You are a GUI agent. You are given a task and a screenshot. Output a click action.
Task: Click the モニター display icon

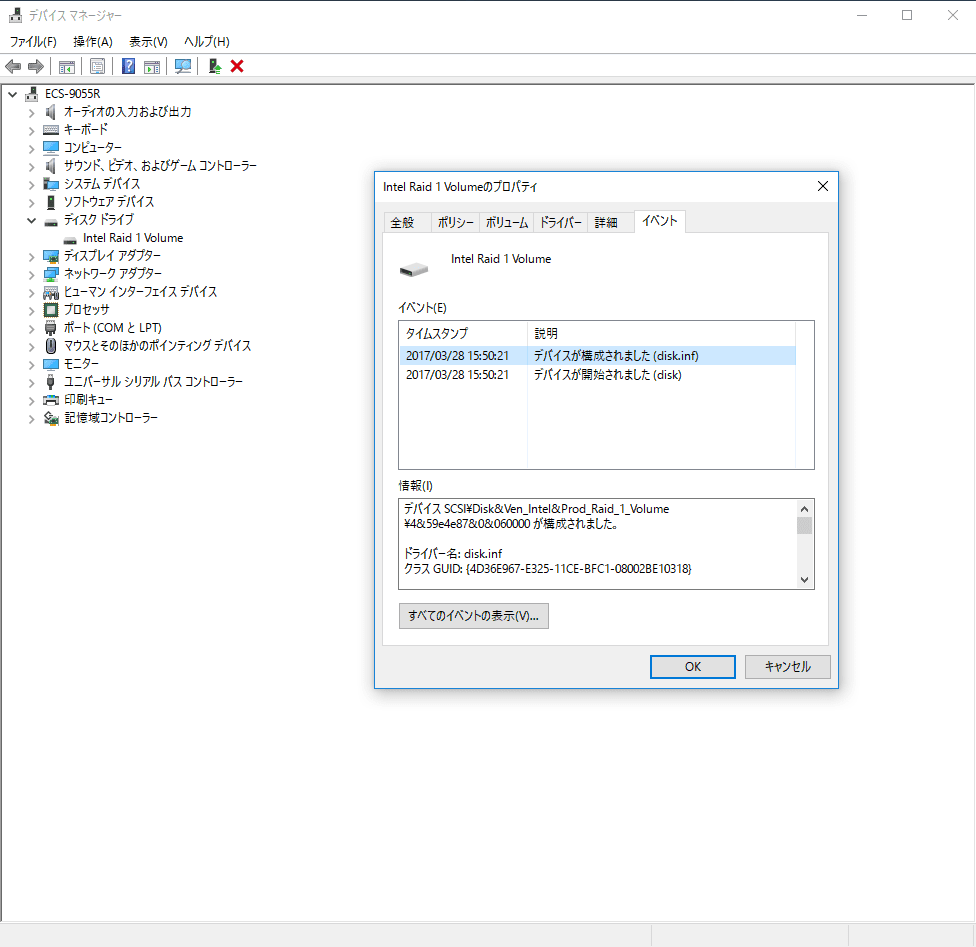tap(51, 364)
